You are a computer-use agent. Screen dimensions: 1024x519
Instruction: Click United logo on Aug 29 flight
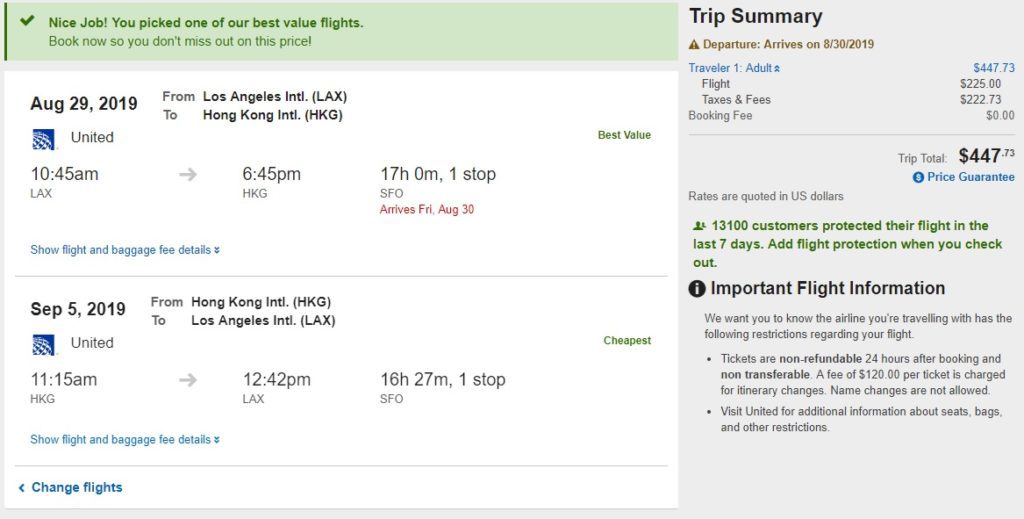43,138
